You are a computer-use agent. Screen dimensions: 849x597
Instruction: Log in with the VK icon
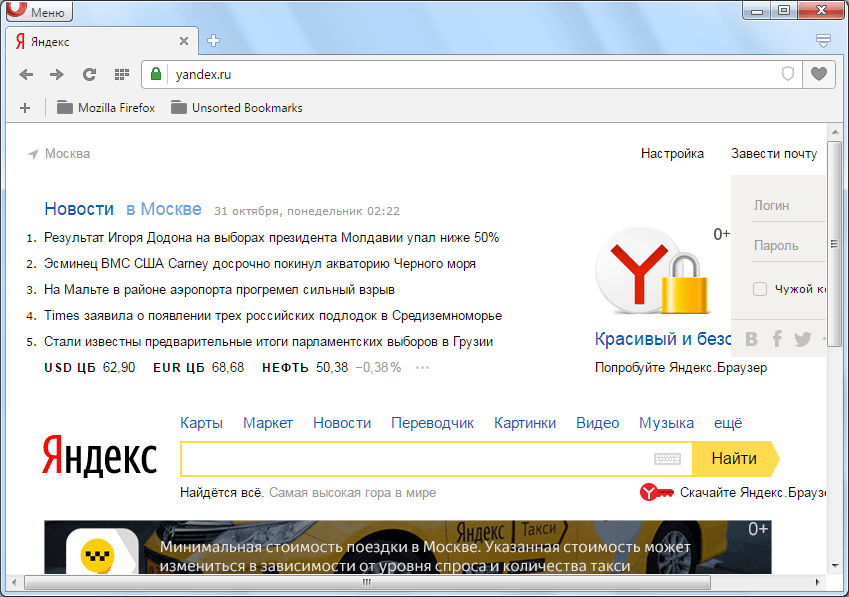click(x=752, y=339)
